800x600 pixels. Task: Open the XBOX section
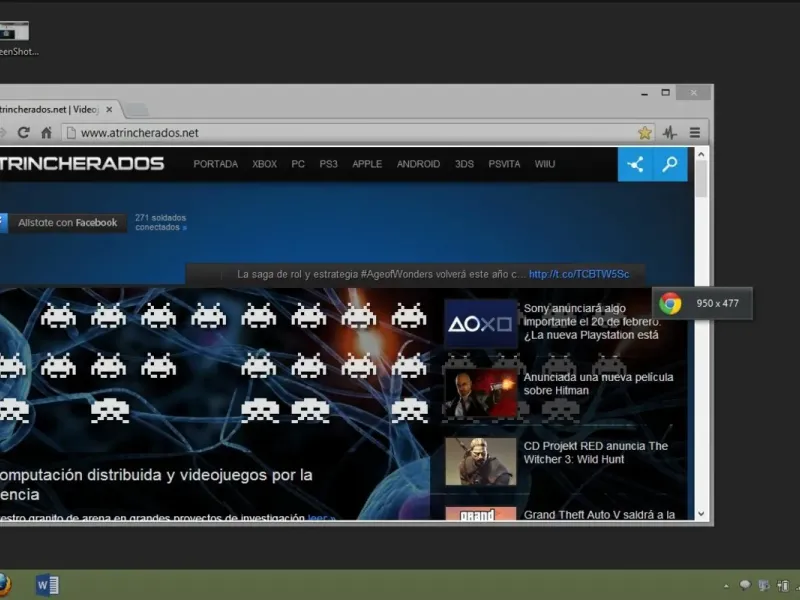coord(264,164)
